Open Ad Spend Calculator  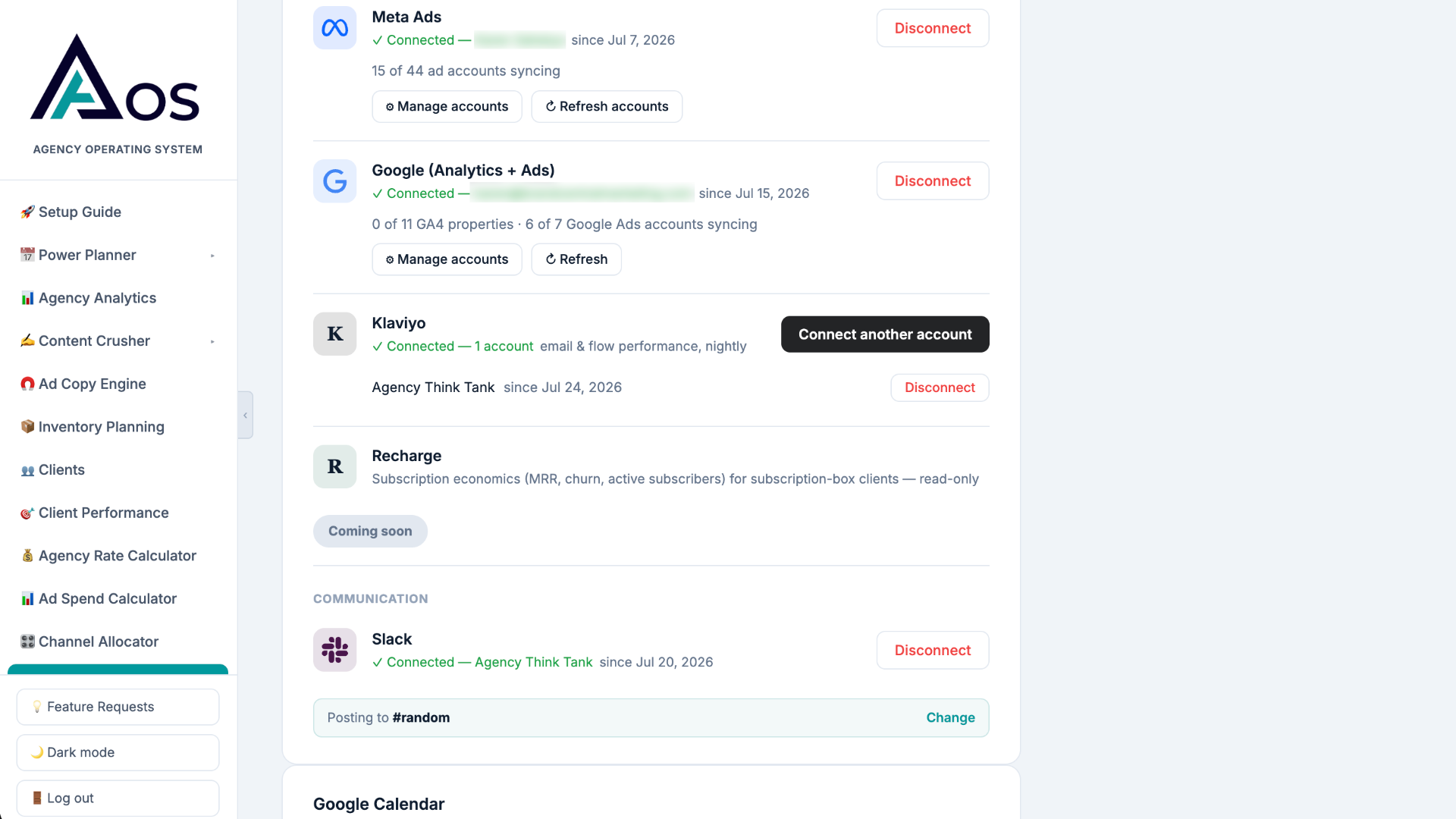pos(118,599)
